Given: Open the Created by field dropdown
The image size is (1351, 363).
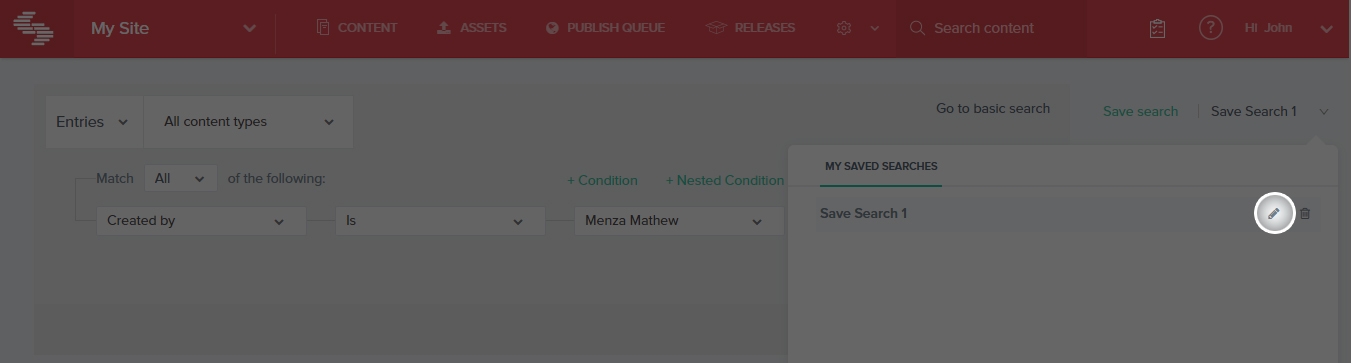Looking at the screenshot, I should (201, 221).
